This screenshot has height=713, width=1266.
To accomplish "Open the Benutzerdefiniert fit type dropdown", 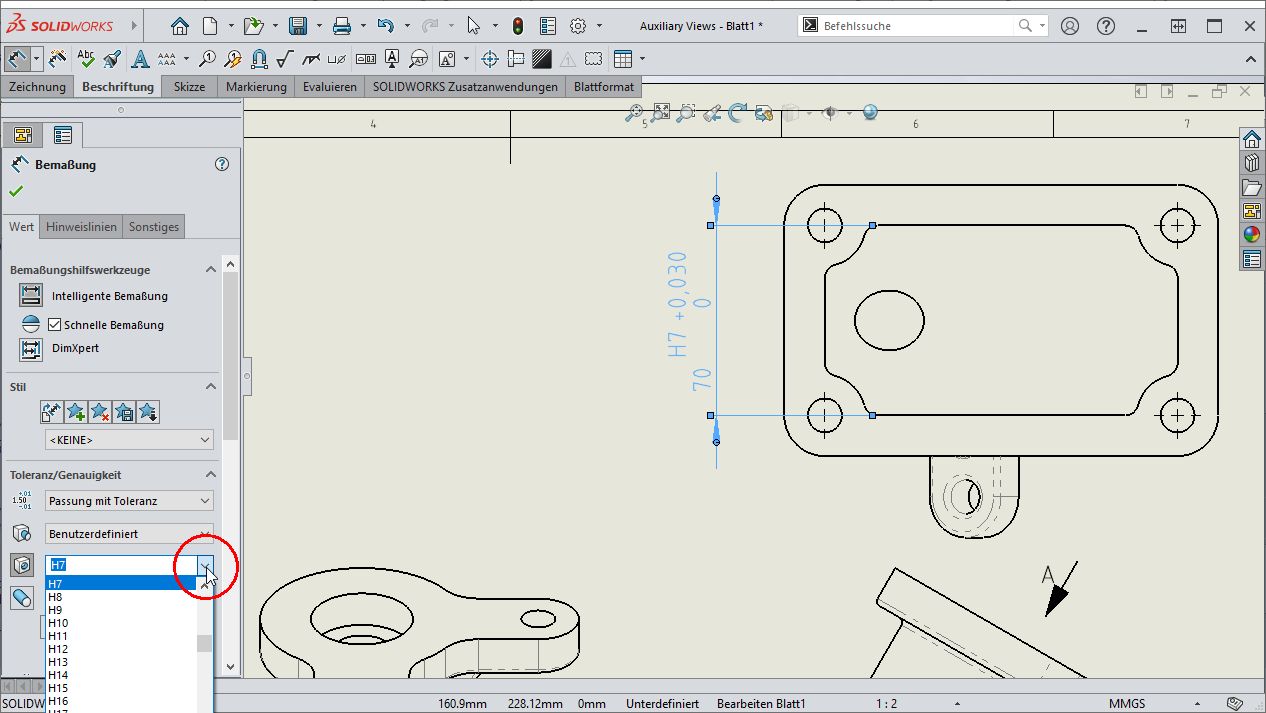I will pos(129,534).
